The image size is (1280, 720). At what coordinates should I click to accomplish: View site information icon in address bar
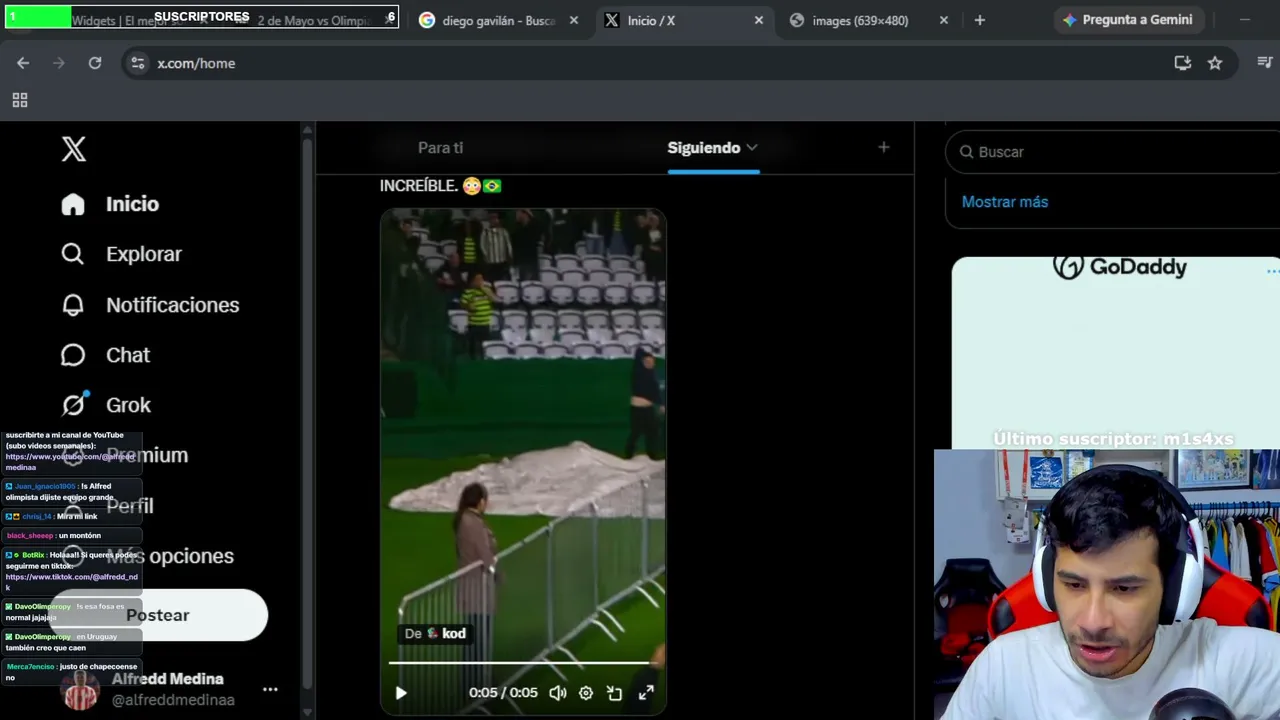138,63
